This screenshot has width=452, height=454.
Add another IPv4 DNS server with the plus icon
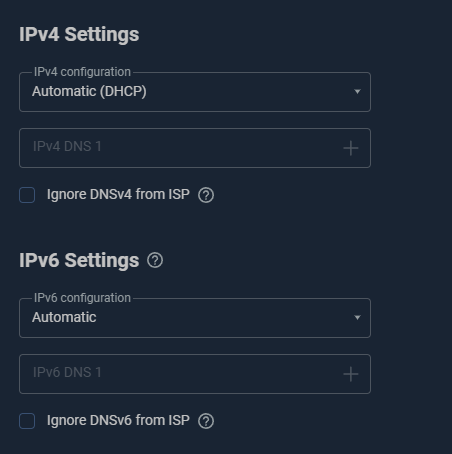coord(351,148)
